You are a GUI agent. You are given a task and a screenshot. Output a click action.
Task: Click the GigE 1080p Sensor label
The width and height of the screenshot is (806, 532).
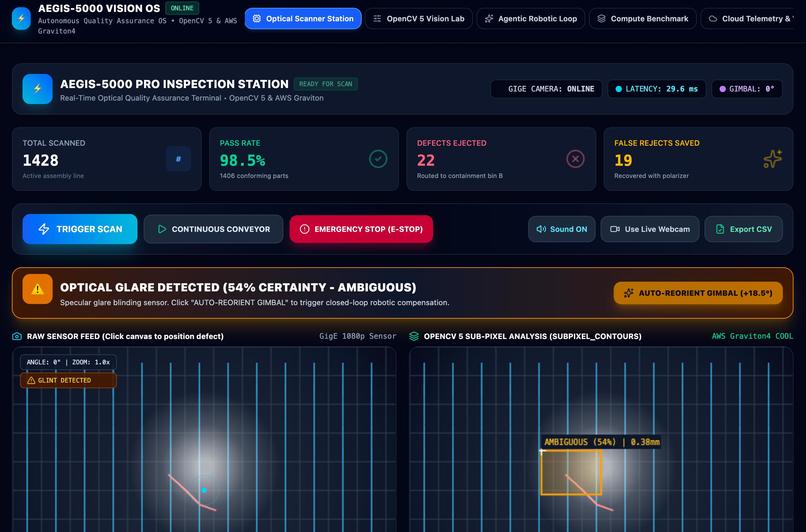coord(358,336)
